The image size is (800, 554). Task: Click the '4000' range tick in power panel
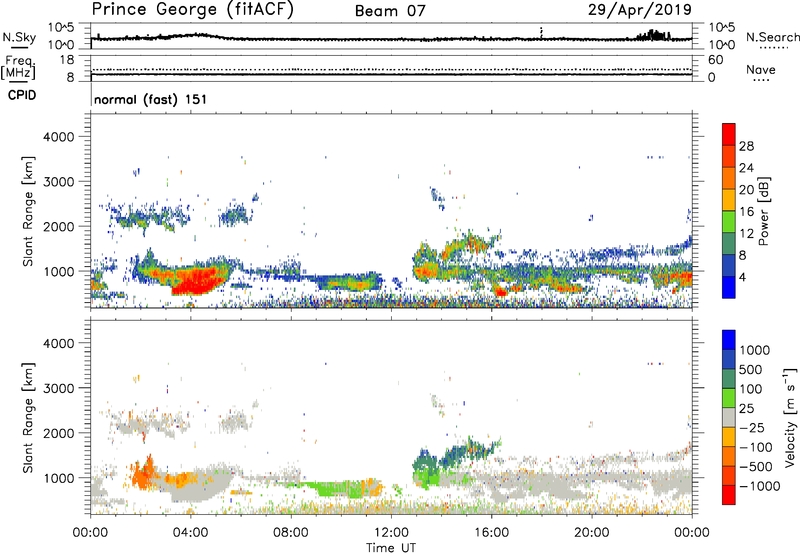(59, 137)
